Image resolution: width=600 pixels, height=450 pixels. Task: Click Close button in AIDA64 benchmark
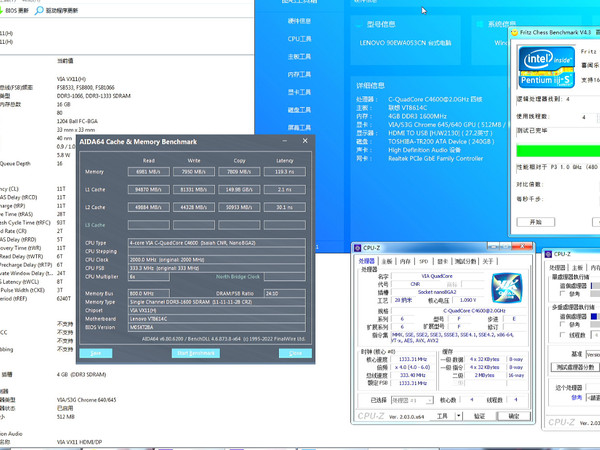tap(295, 353)
